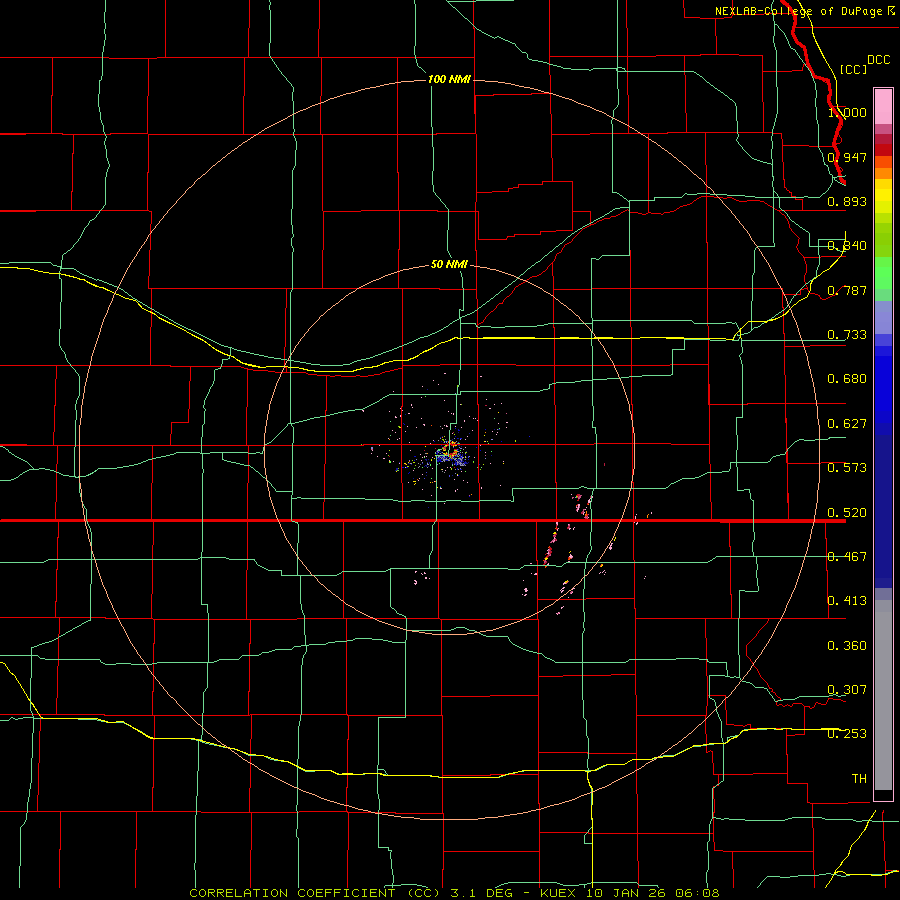
Task: Click the 0.360 legend value
Action: point(847,646)
